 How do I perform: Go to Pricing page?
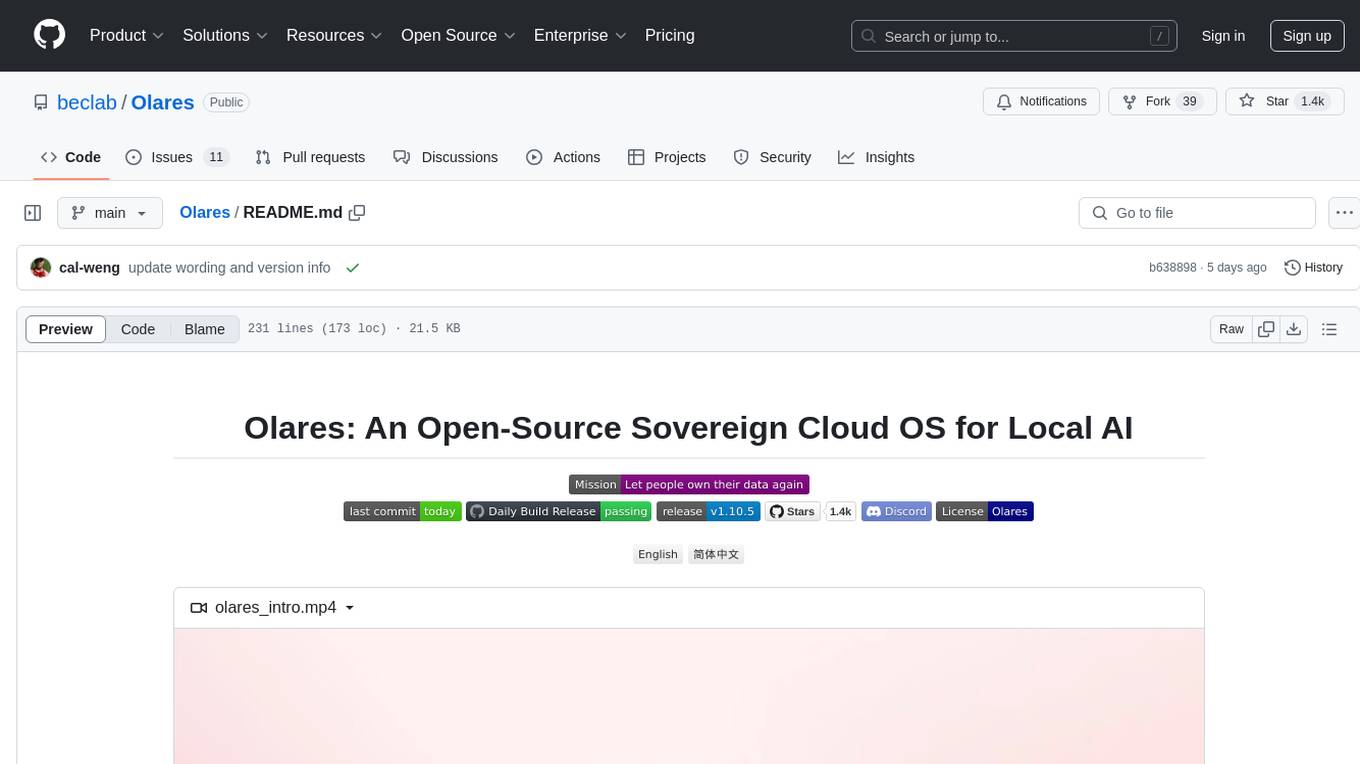pos(670,35)
